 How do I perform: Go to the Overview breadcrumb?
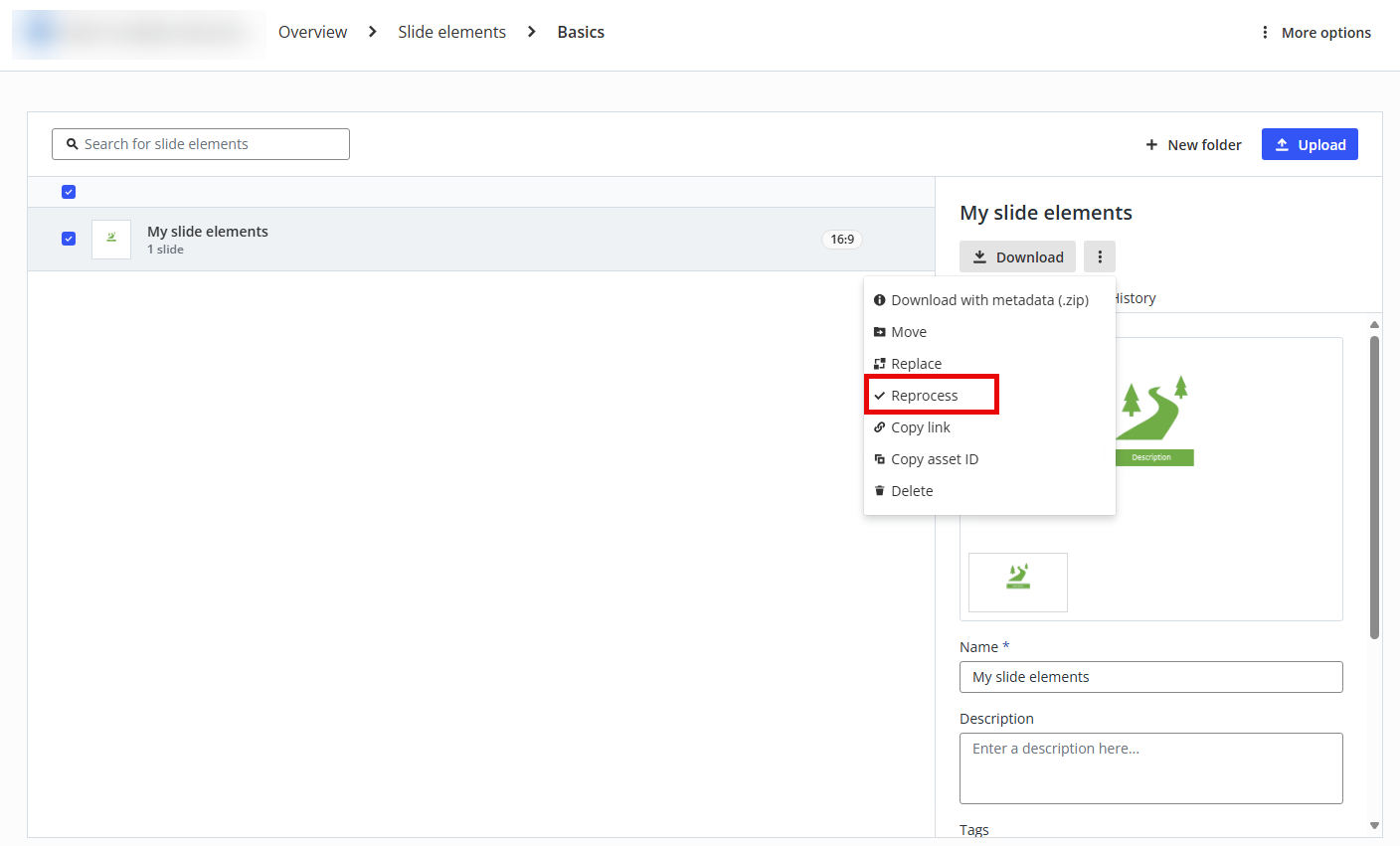tap(312, 32)
